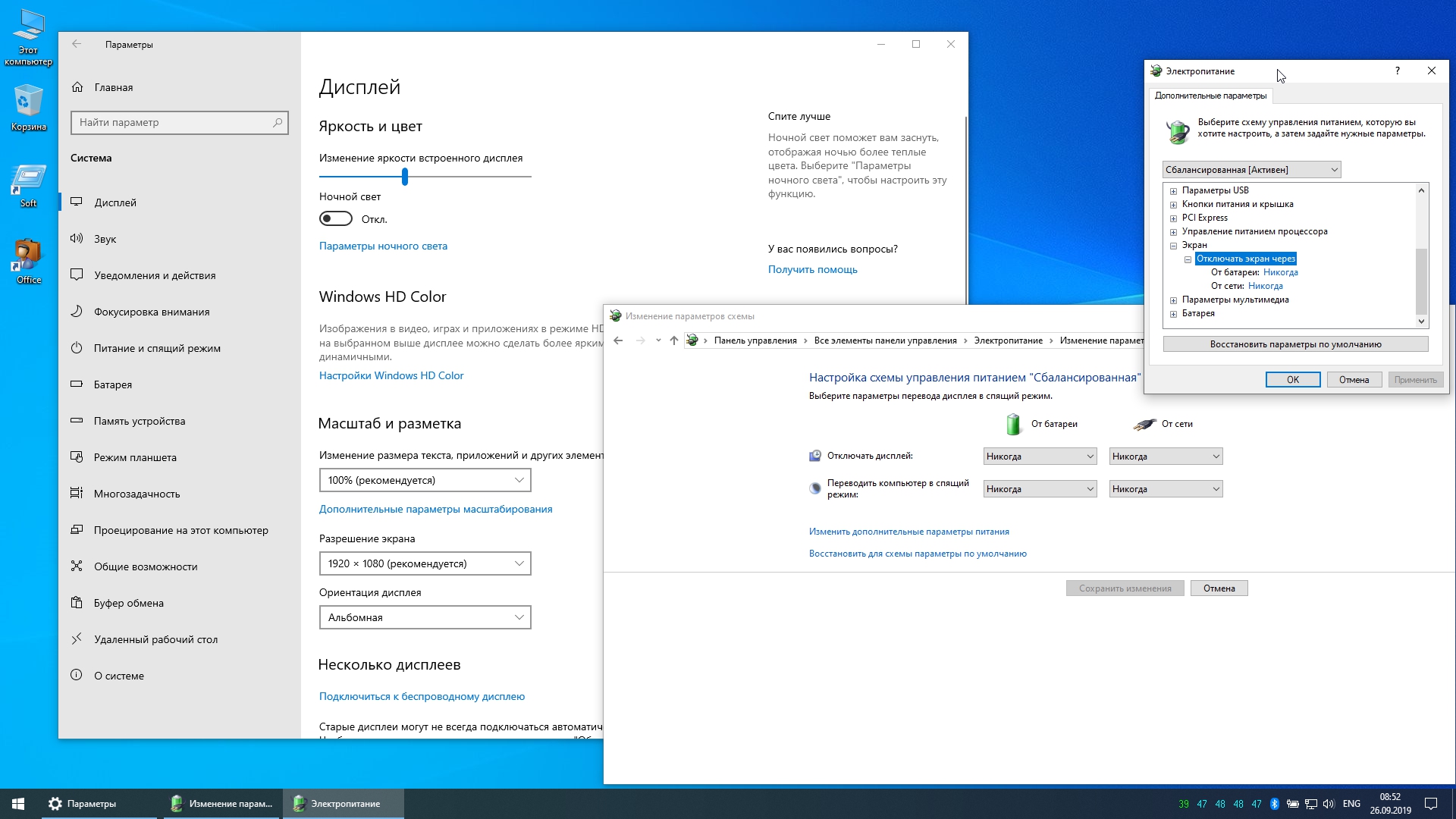Open the 1920 × 1080 resolution dropdown
Screen dimensions: 1456x819
[x=425, y=563]
